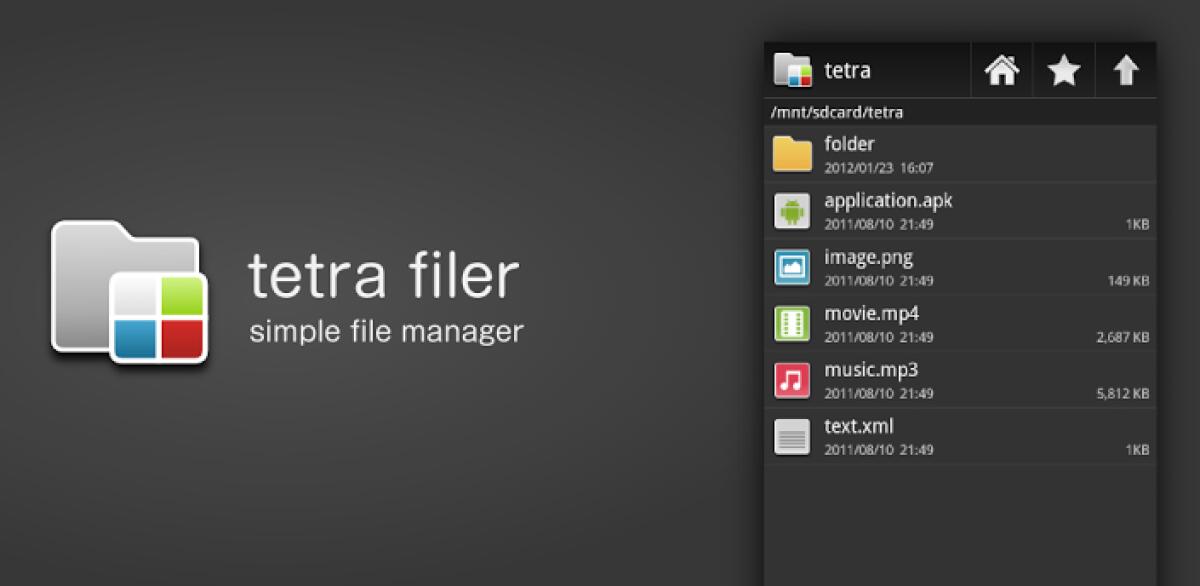Tap the 'tetra' title text
The width and height of the screenshot is (1200, 586).
(849, 70)
